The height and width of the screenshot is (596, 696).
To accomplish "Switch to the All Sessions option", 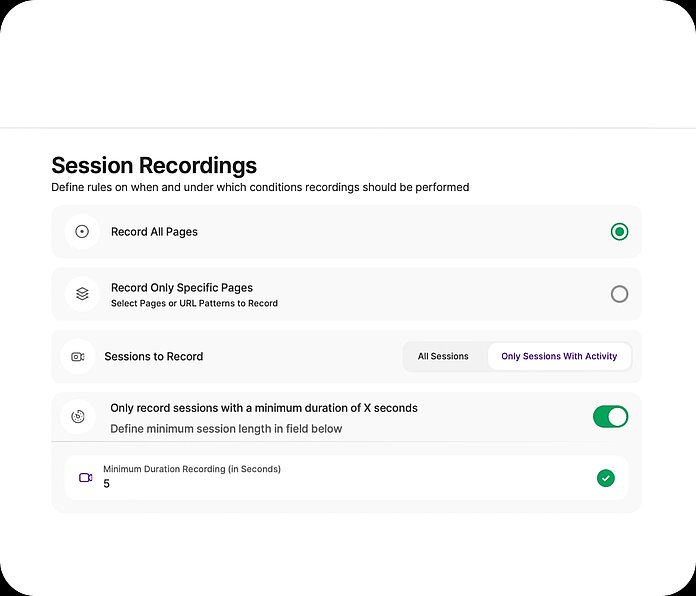I will (443, 357).
